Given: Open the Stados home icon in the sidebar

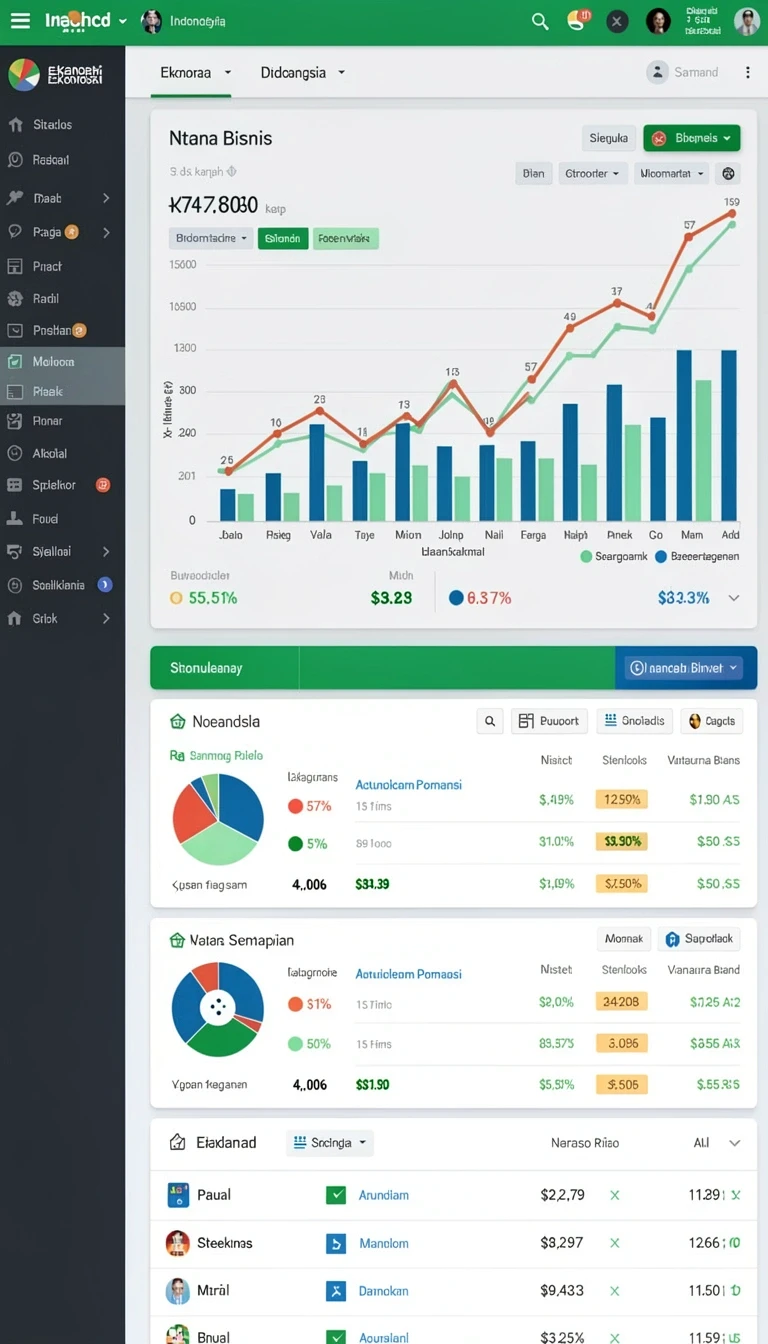Looking at the screenshot, I should pyautogui.click(x=15, y=125).
